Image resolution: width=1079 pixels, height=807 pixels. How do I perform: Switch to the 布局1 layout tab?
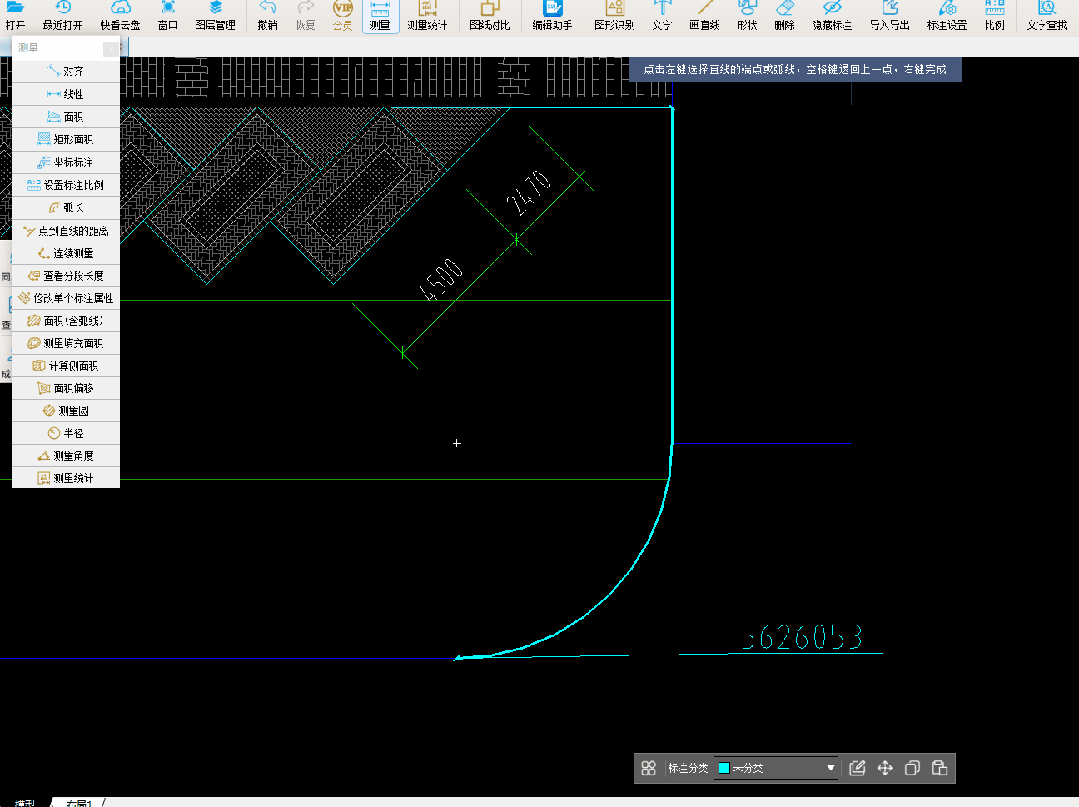80,802
